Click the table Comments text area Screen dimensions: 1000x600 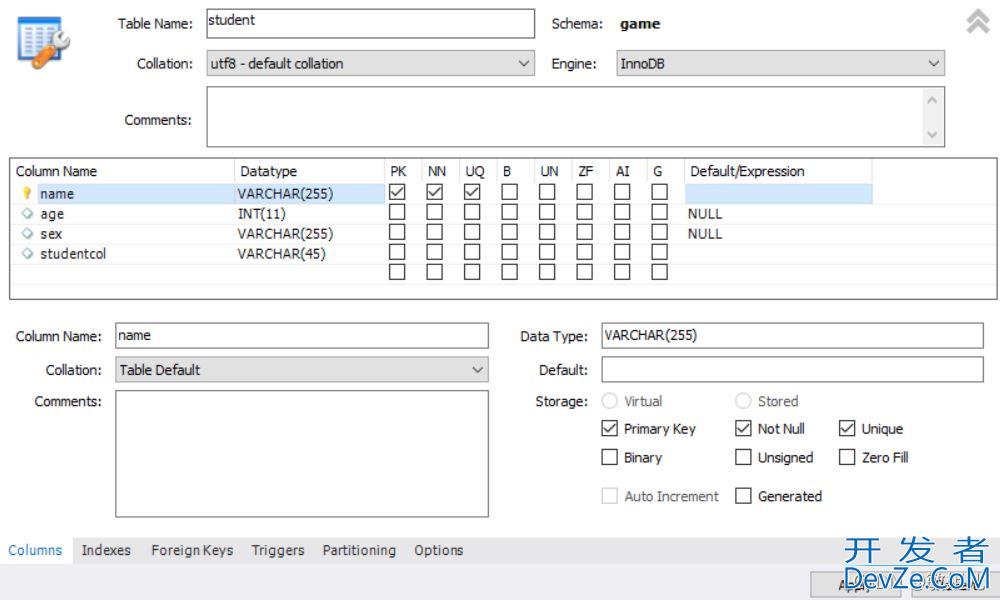click(x=564, y=117)
